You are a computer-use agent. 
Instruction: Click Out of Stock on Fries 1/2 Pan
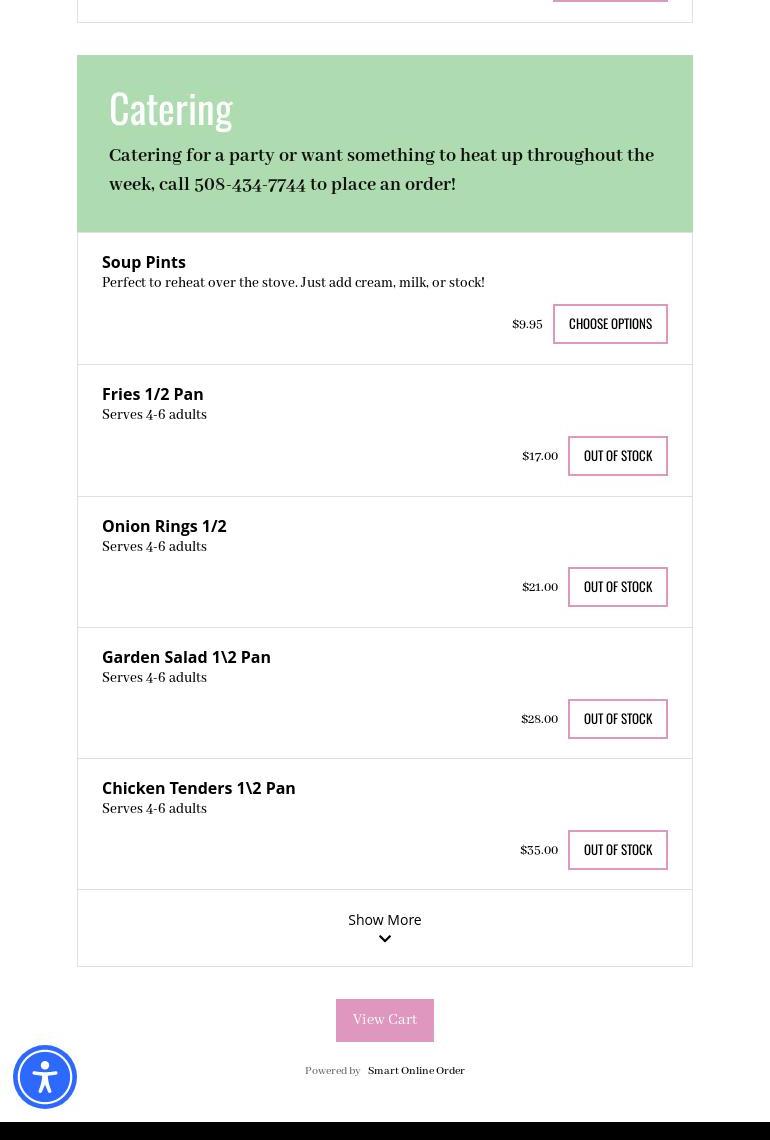pyautogui.click(x=617, y=455)
